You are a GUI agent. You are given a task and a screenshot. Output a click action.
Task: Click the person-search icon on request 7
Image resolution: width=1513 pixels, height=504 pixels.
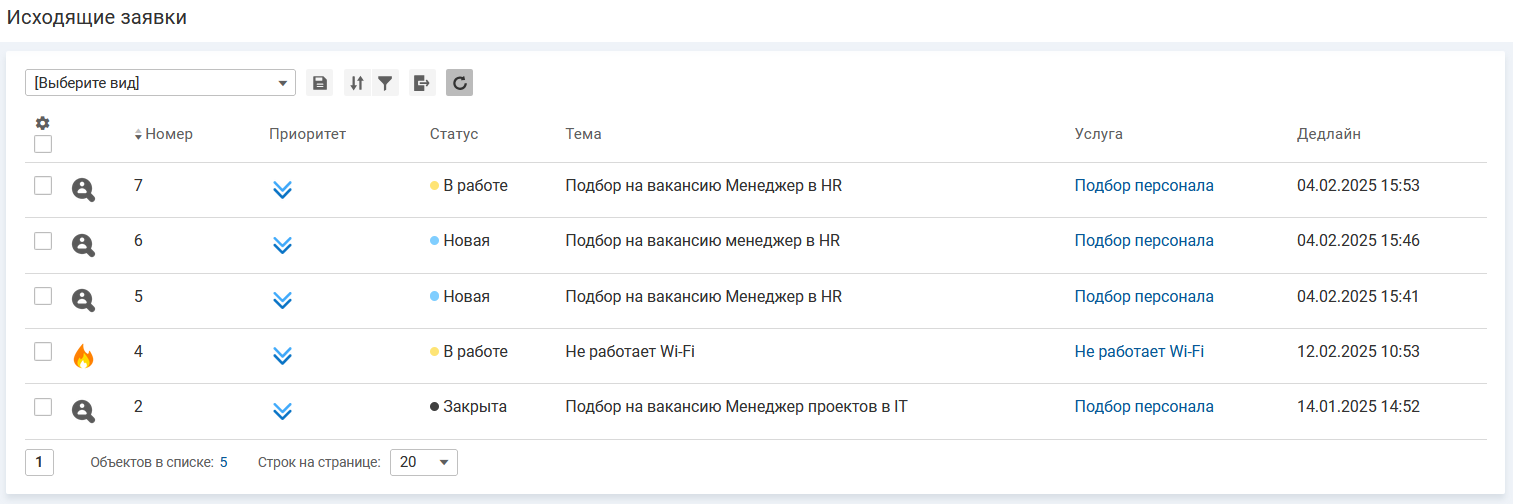point(83,189)
